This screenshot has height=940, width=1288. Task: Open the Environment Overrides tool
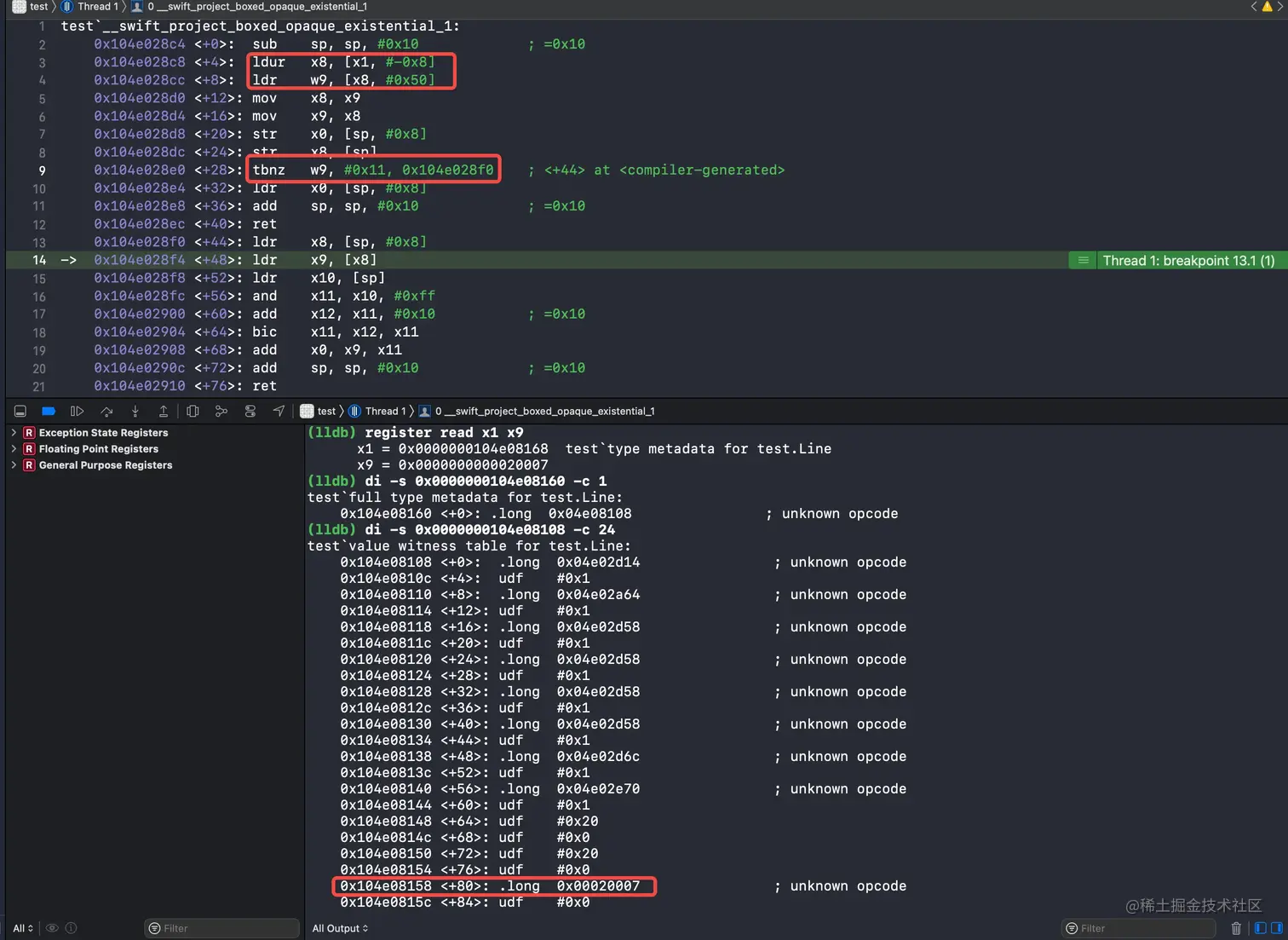(x=250, y=412)
